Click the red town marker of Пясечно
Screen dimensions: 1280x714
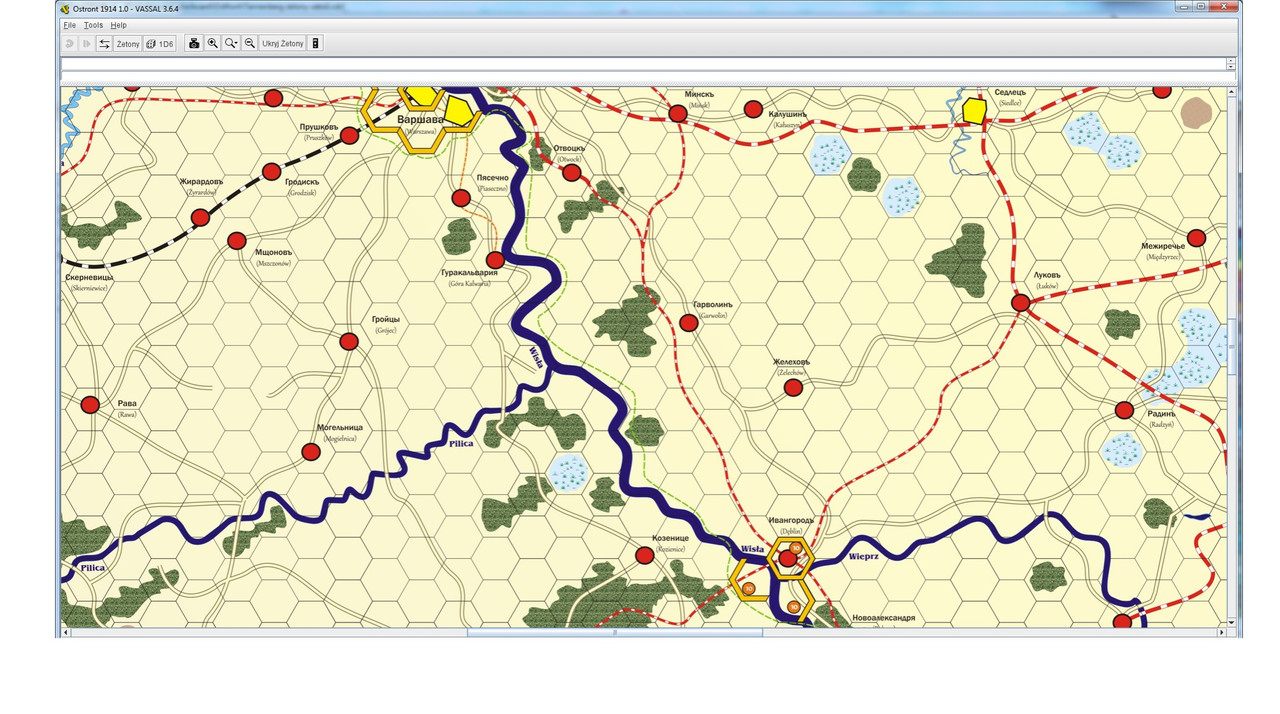coord(460,198)
